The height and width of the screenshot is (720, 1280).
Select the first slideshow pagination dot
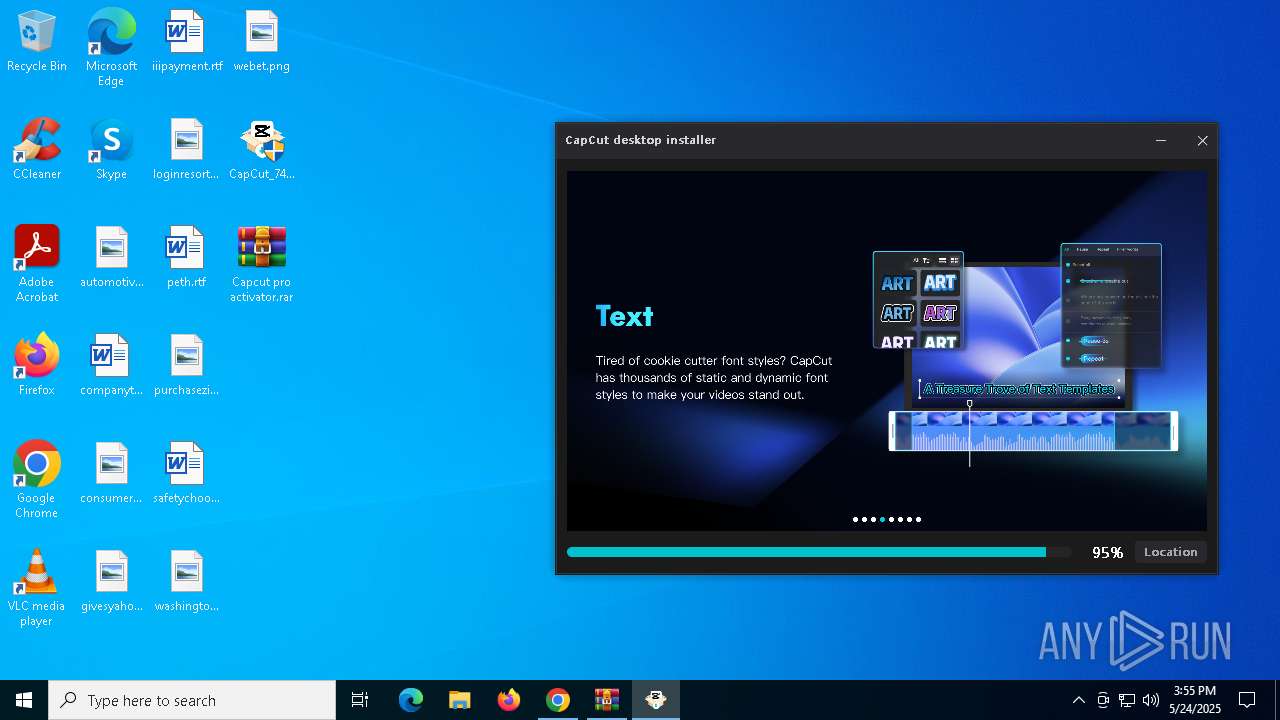point(855,519)
